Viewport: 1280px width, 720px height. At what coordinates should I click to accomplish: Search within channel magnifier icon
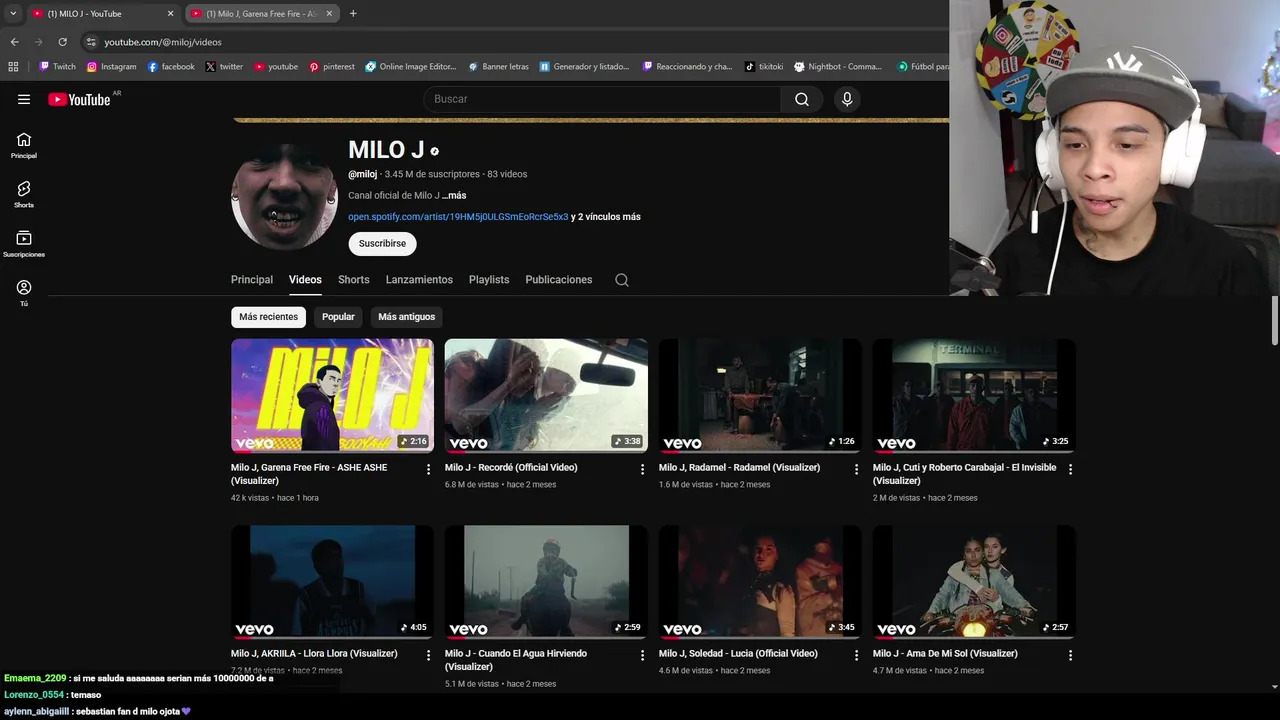pos(622,280)
